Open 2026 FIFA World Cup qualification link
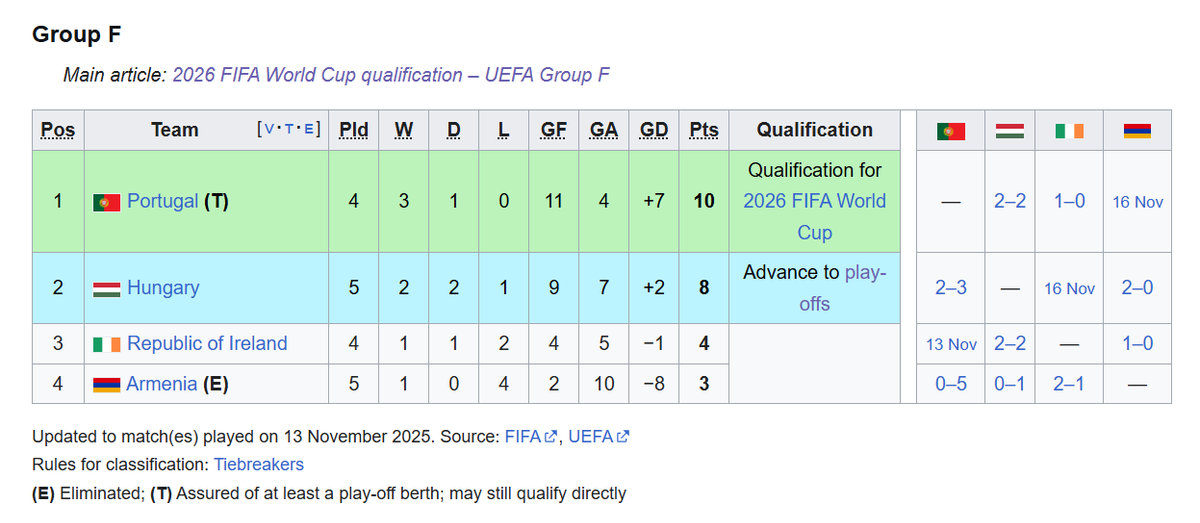This screenshot has height=523, width=1200. click(814, 201)
